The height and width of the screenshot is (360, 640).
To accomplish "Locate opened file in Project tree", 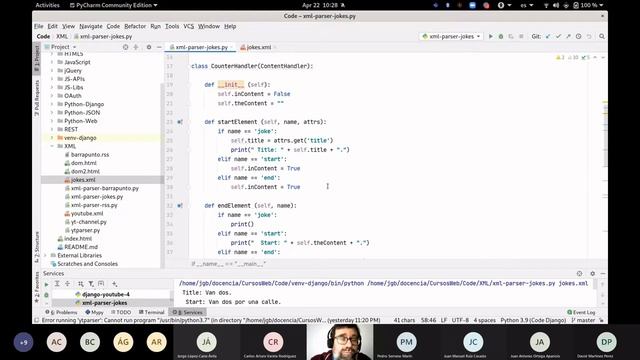I will tap(125, 47).
